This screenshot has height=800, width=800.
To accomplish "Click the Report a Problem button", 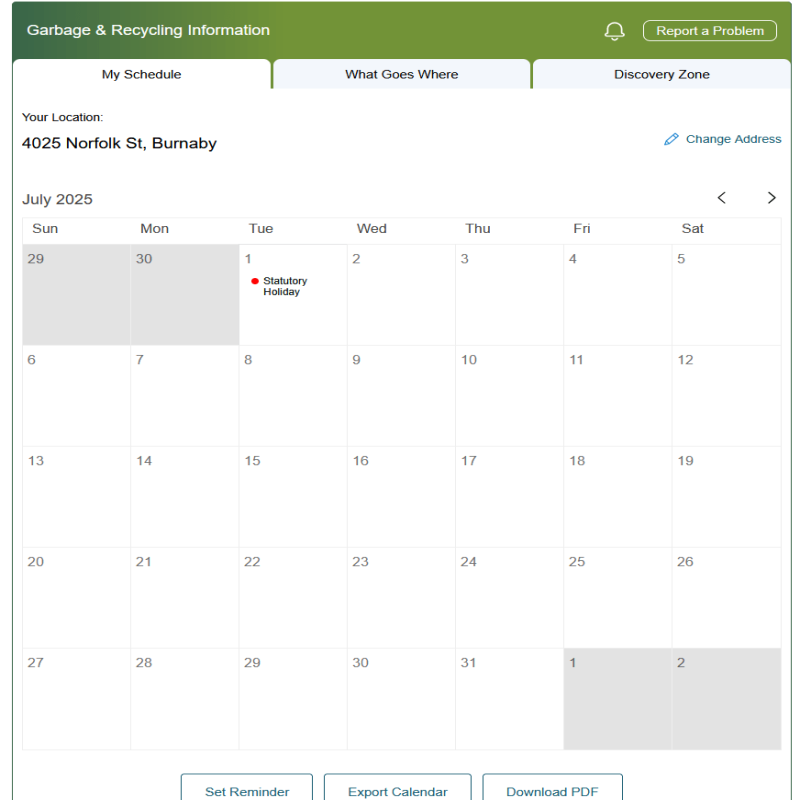I will [710, 31].
